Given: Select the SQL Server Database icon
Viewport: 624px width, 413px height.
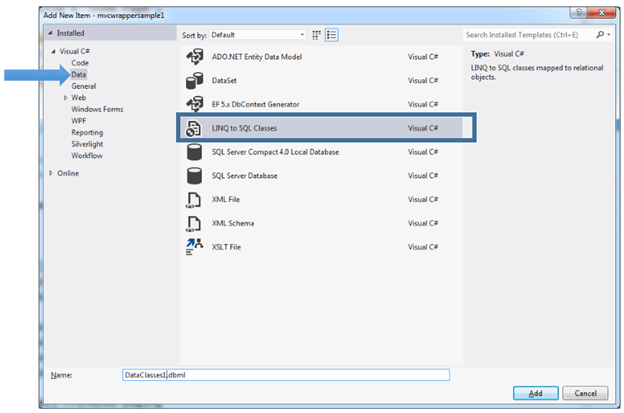Looking at the screenshot, I should tap(194, 176).
